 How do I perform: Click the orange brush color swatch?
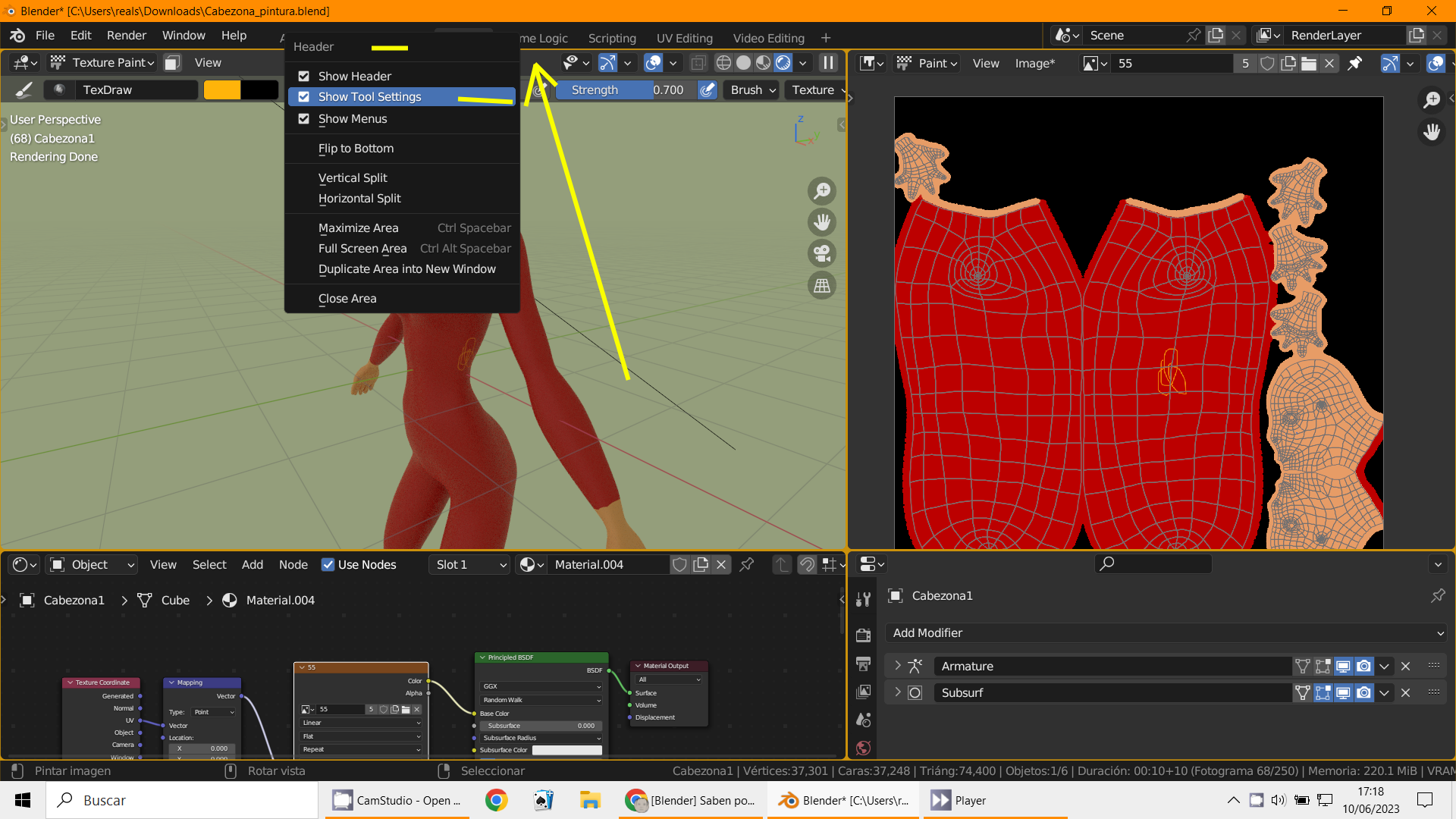(222, 89)
